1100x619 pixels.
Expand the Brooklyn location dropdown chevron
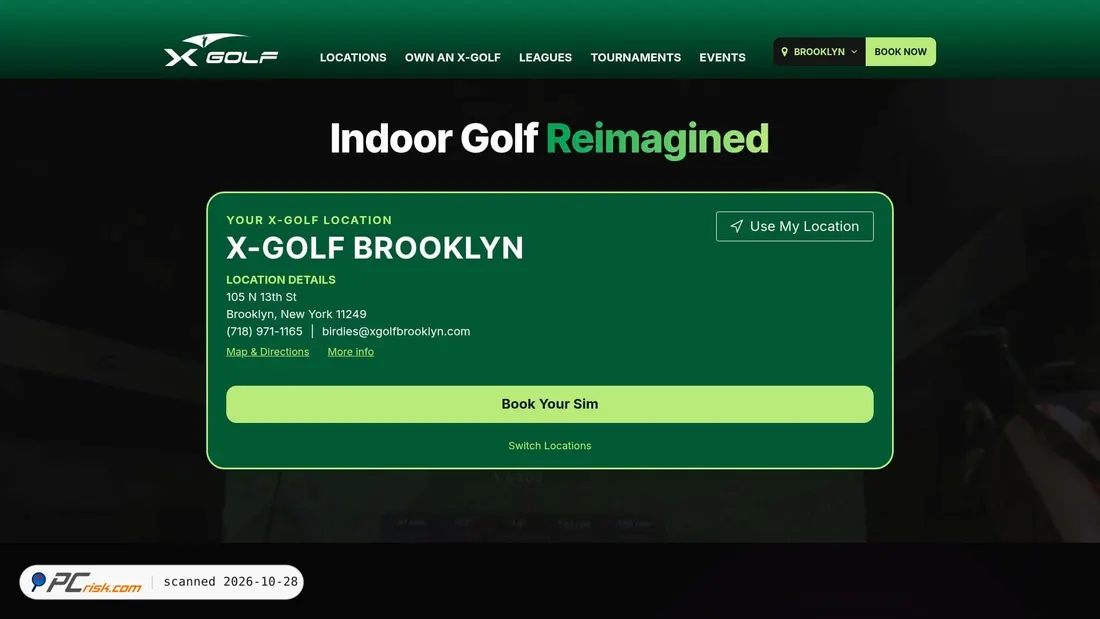[x=854, y=52]
